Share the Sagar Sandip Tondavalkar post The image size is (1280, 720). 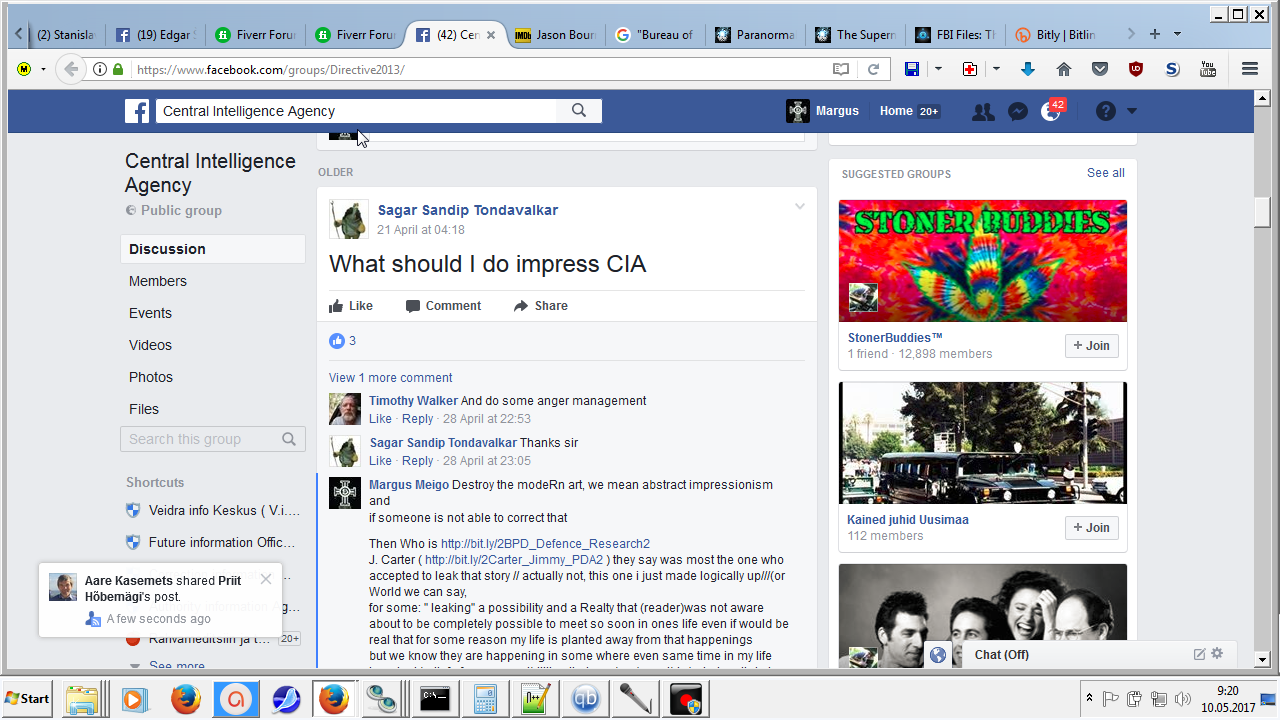(x=541, y=306)
